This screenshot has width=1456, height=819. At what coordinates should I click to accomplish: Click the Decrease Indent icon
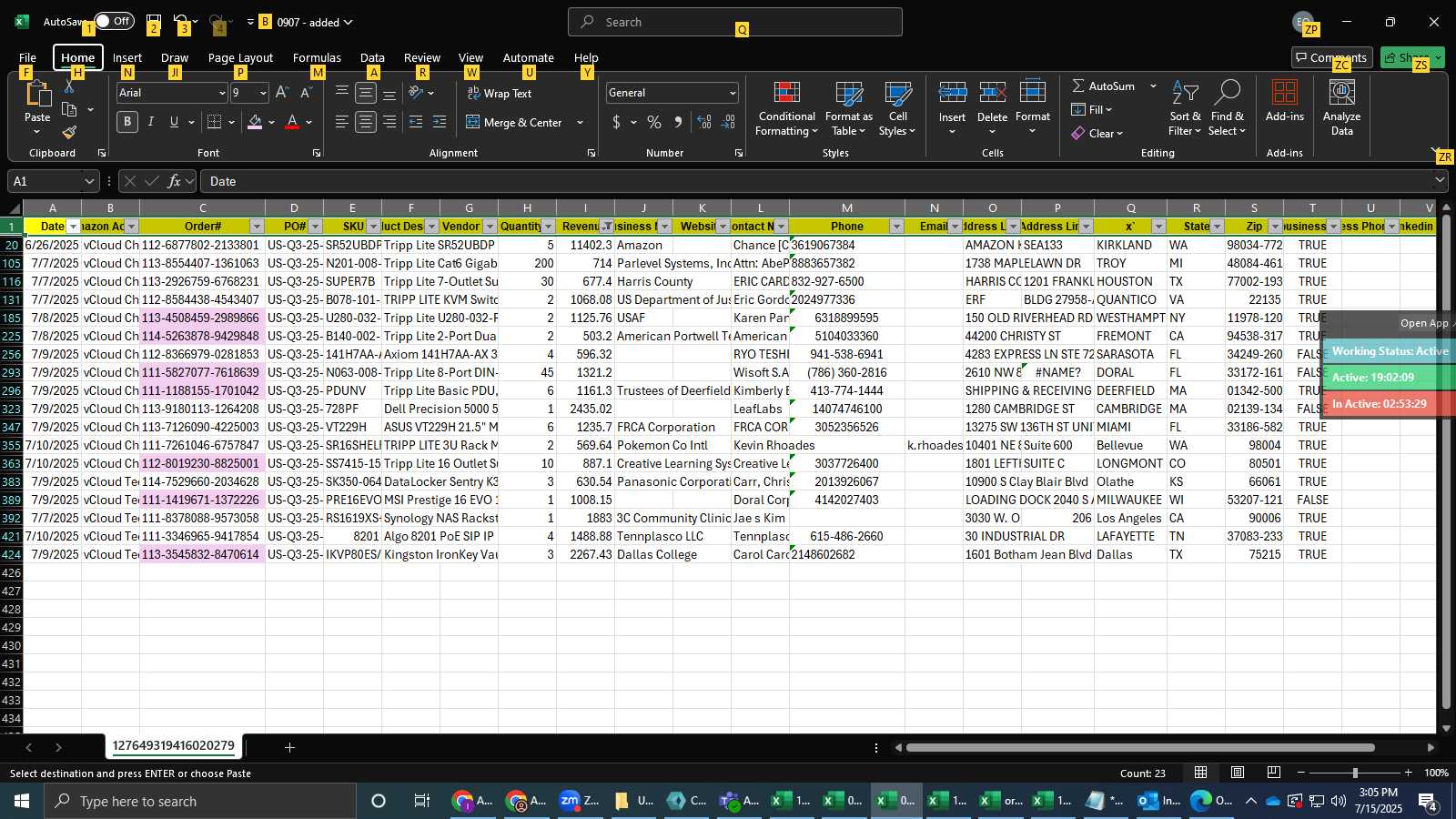[416, 122]
